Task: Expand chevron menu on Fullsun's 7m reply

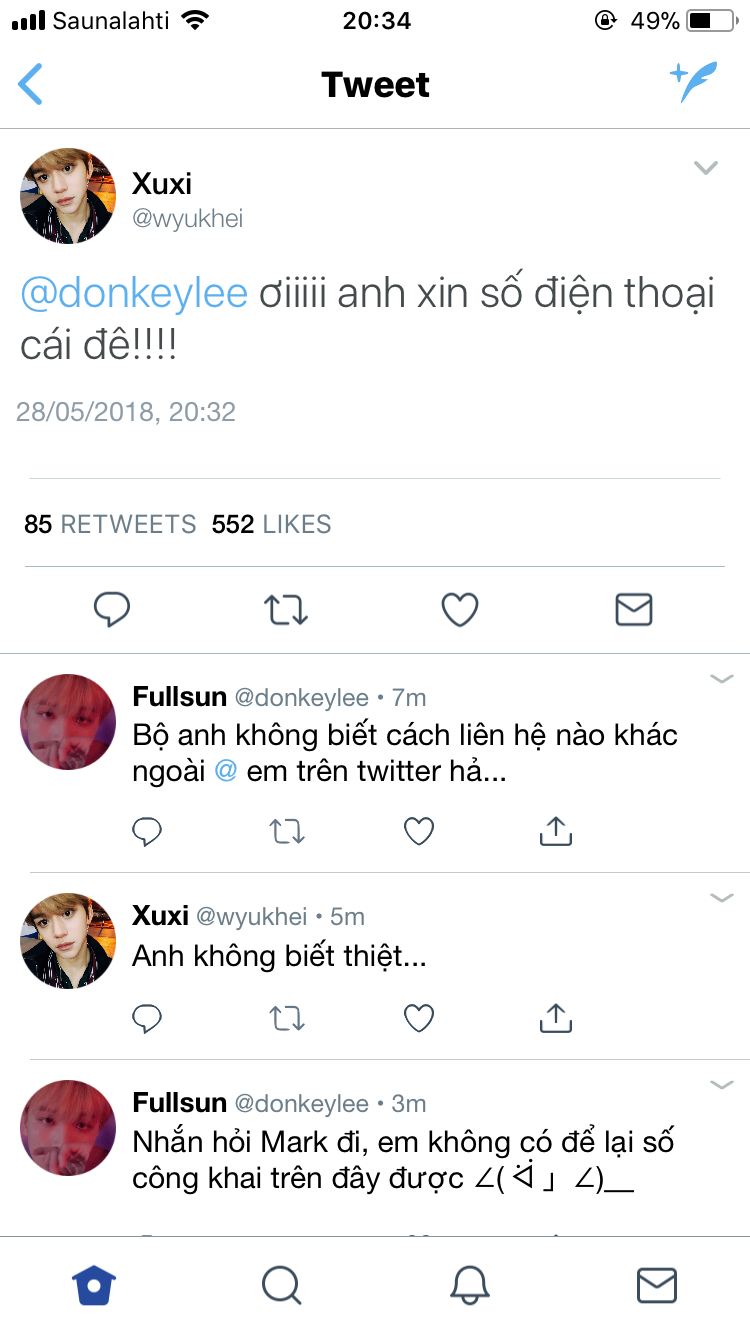Action: (x=721, y=680)
